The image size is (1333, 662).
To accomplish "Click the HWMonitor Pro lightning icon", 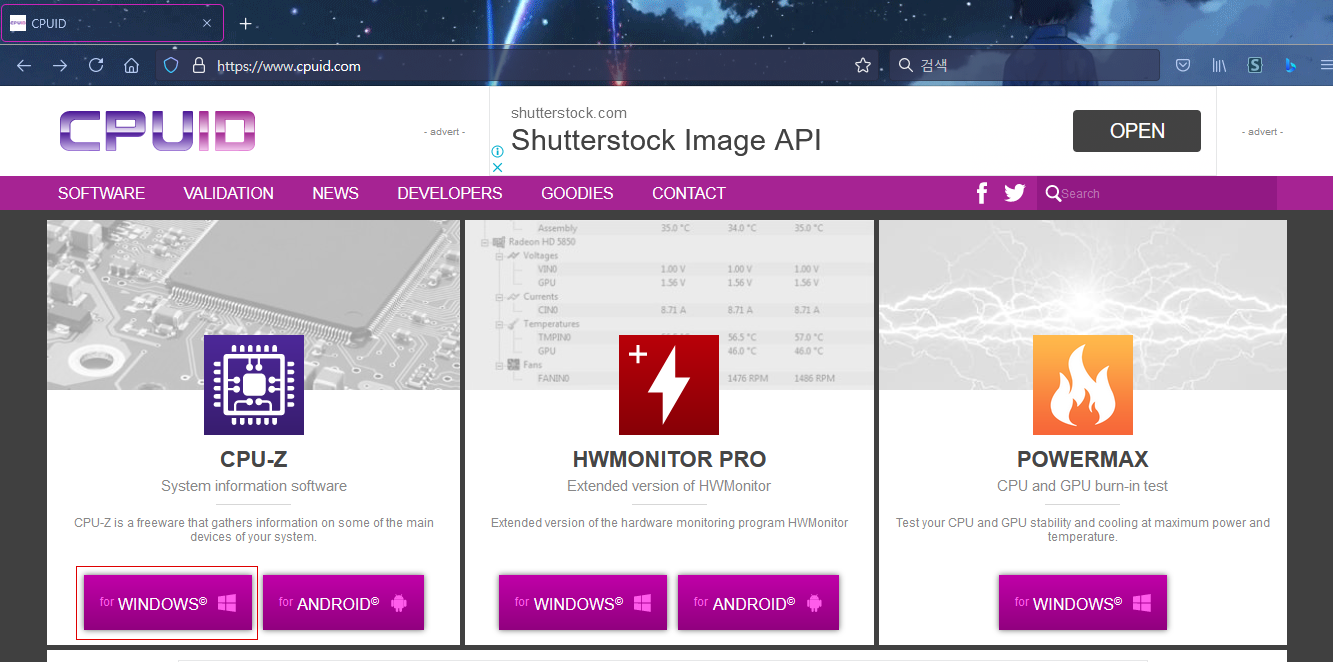I will [669, 385].
